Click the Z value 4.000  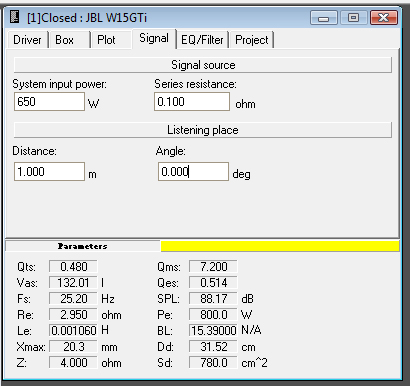tap(73, 363)
